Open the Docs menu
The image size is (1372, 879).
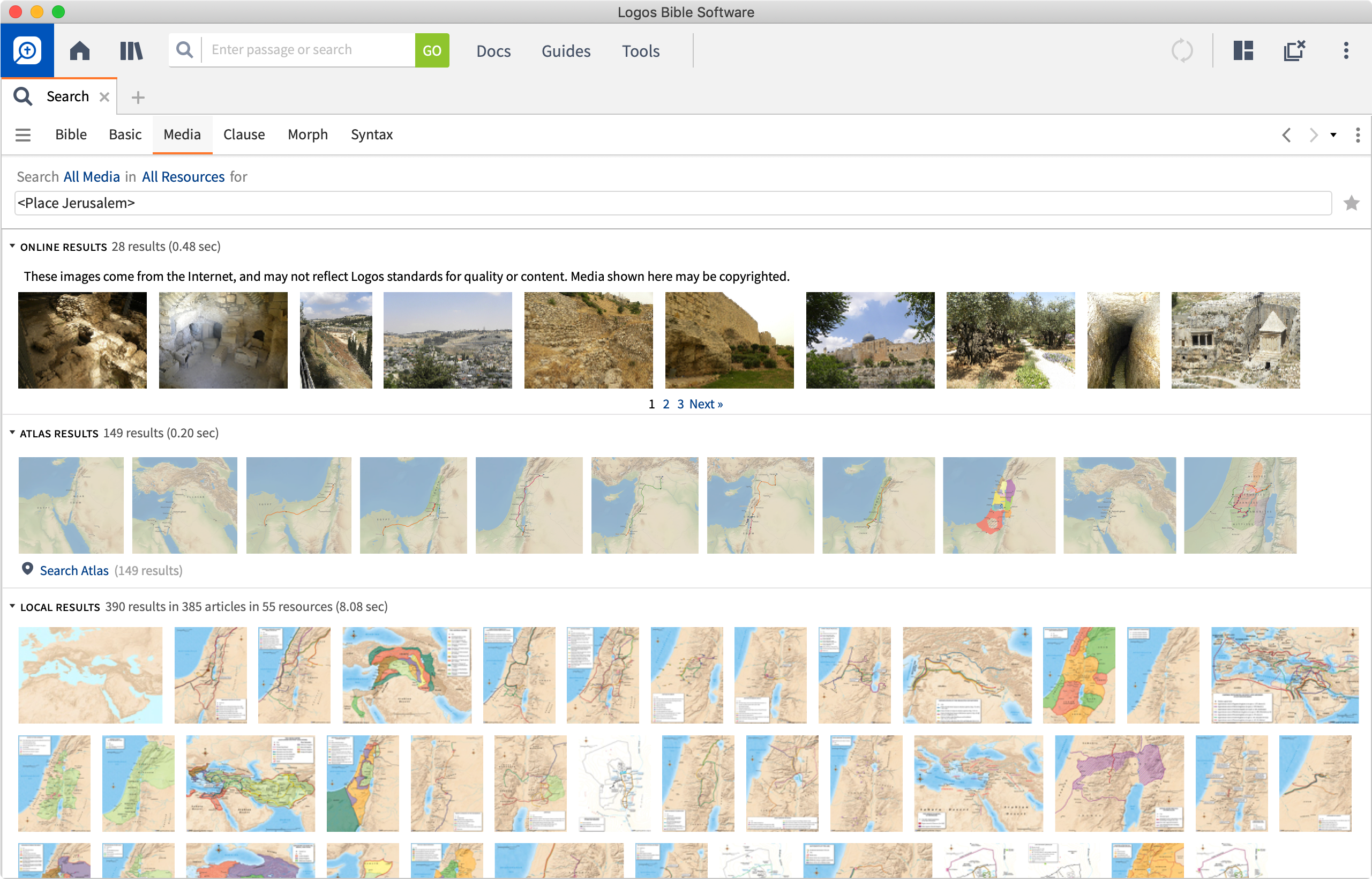pos(493,51)
